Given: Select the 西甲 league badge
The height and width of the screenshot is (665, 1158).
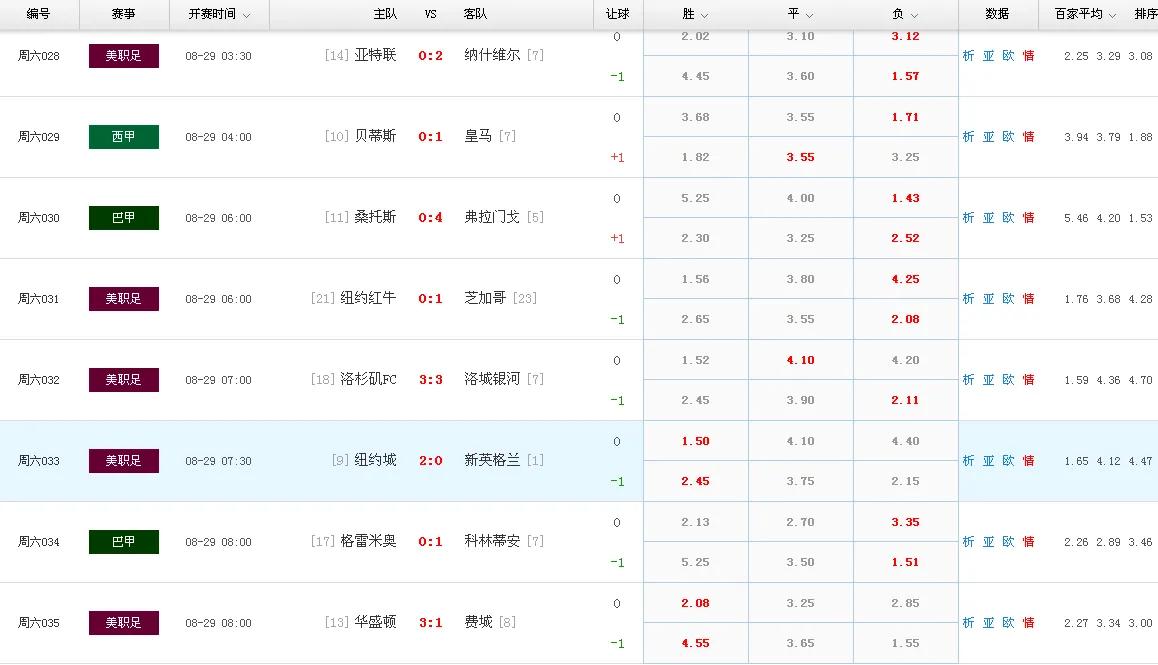Looking at the screenshot, I should (x=123, y=137).
